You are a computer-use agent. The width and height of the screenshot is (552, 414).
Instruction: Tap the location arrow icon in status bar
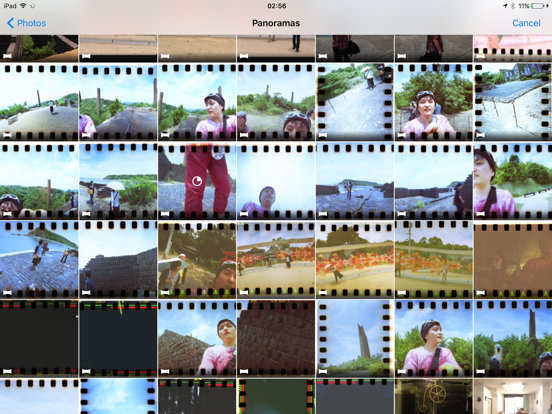[505, 6]
